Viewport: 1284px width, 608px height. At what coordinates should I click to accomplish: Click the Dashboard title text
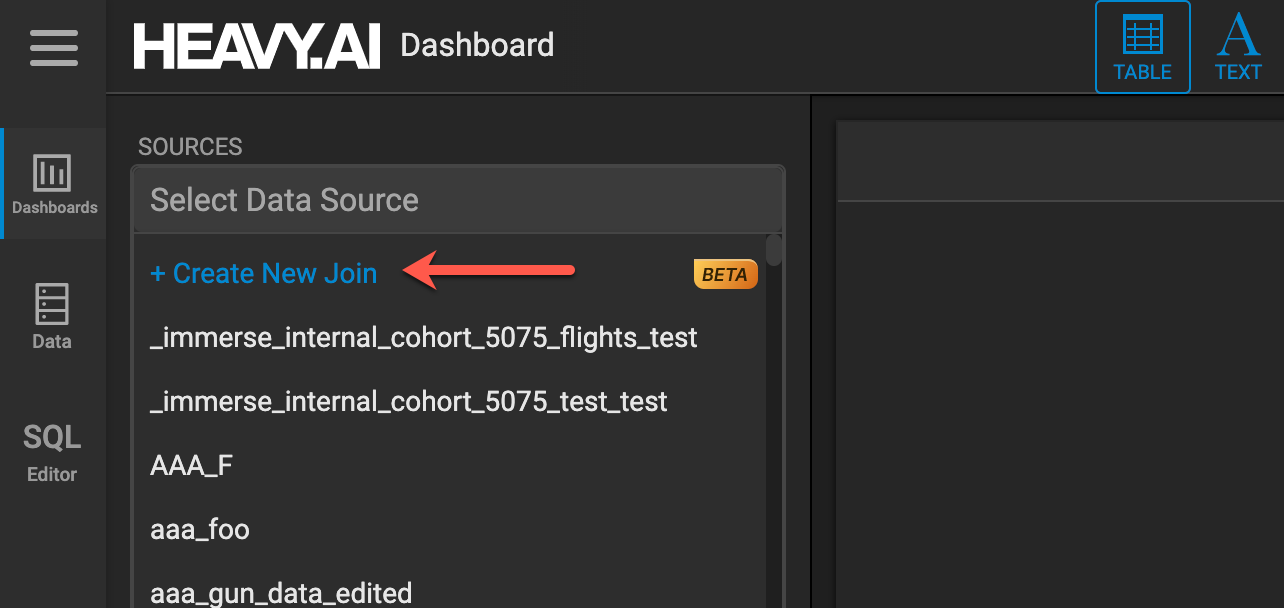[x=477, y=45]
